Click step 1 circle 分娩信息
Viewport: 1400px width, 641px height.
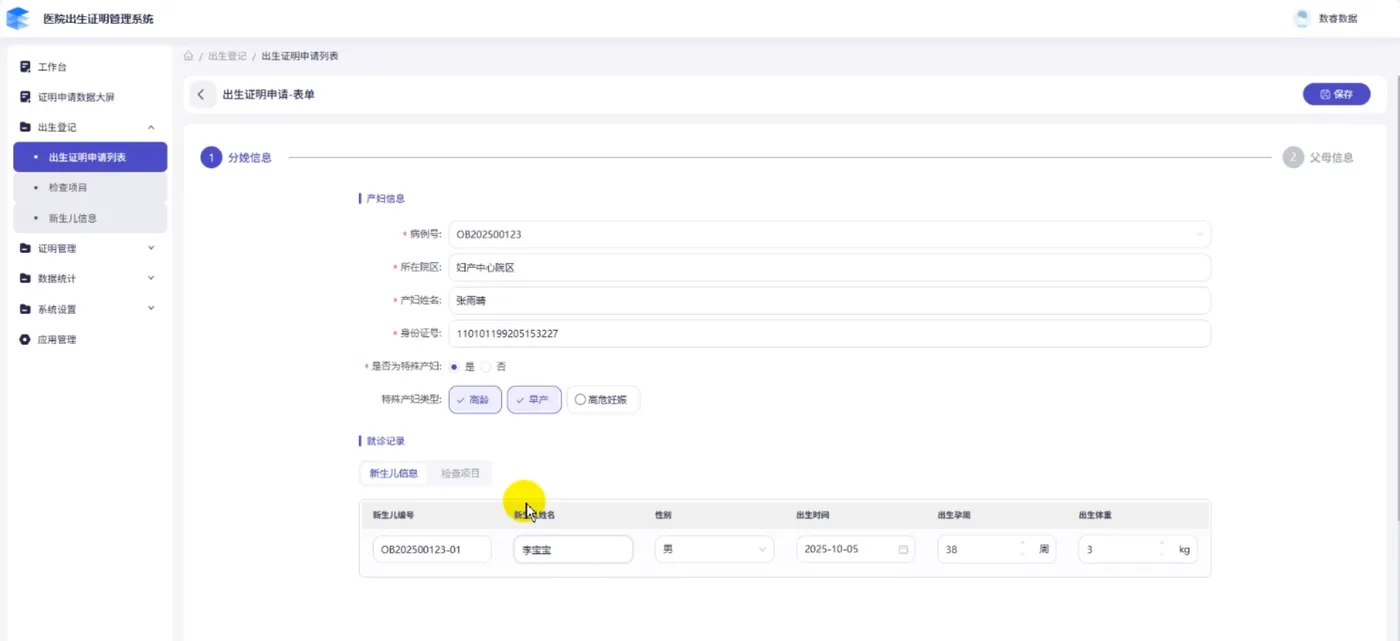tap(211, 157)
